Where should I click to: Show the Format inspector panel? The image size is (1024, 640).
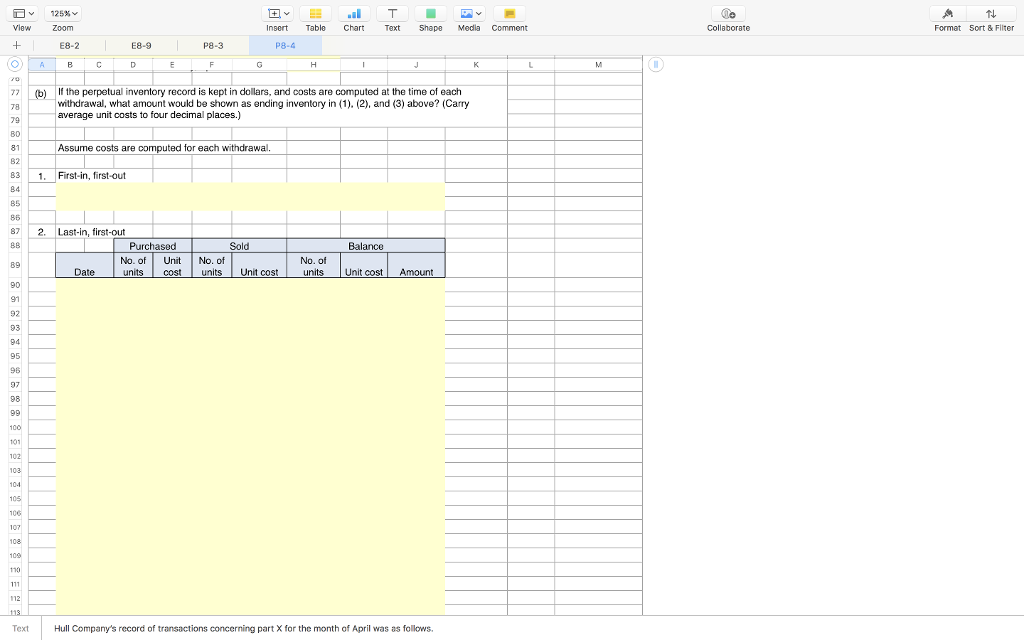[947, 15]
